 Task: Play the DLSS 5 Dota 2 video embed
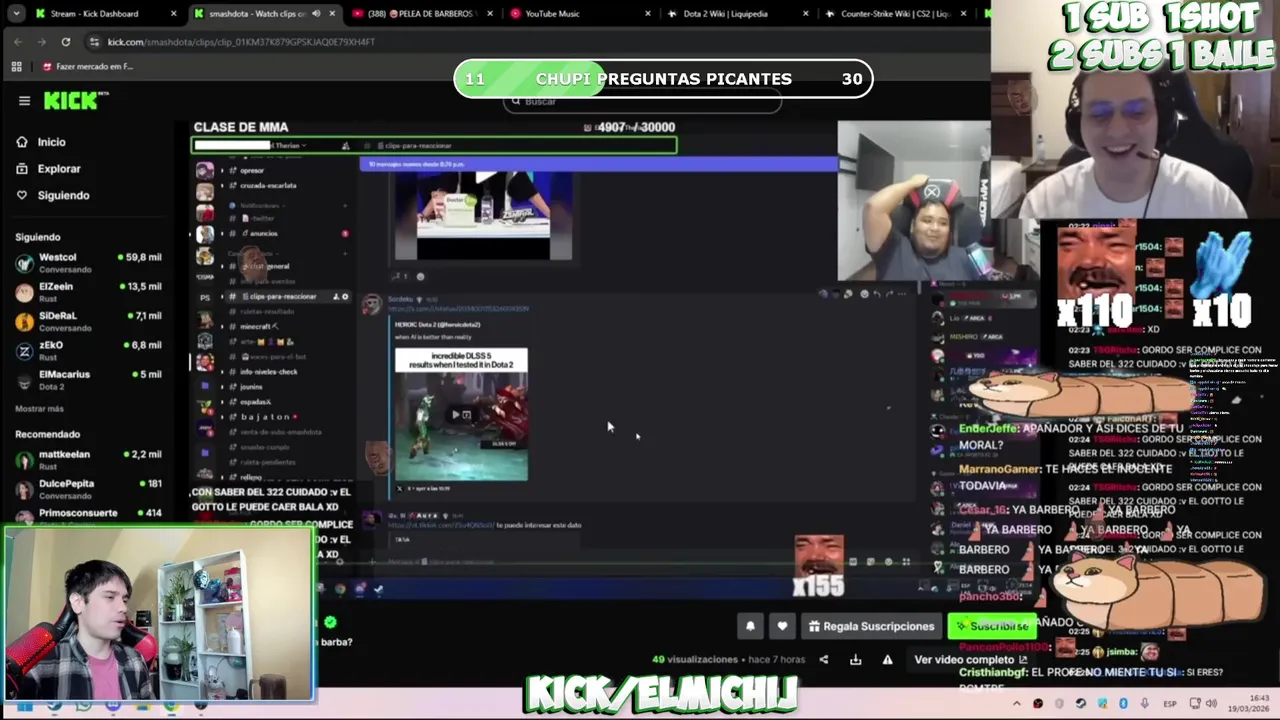tap(460, 414)
